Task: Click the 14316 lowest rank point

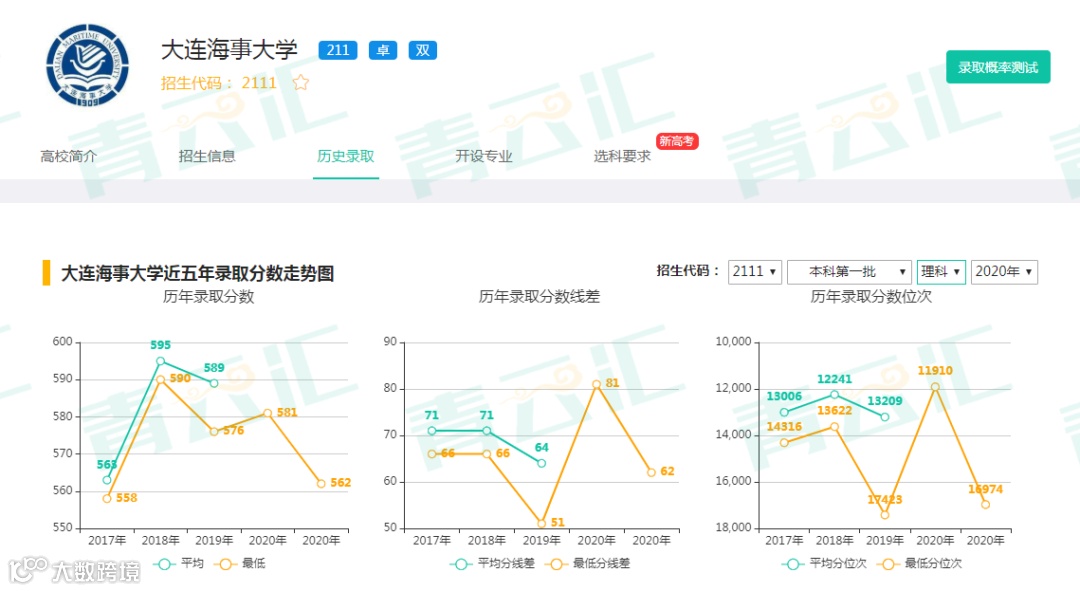Action: pyautogui.click(x=785, y=443)
